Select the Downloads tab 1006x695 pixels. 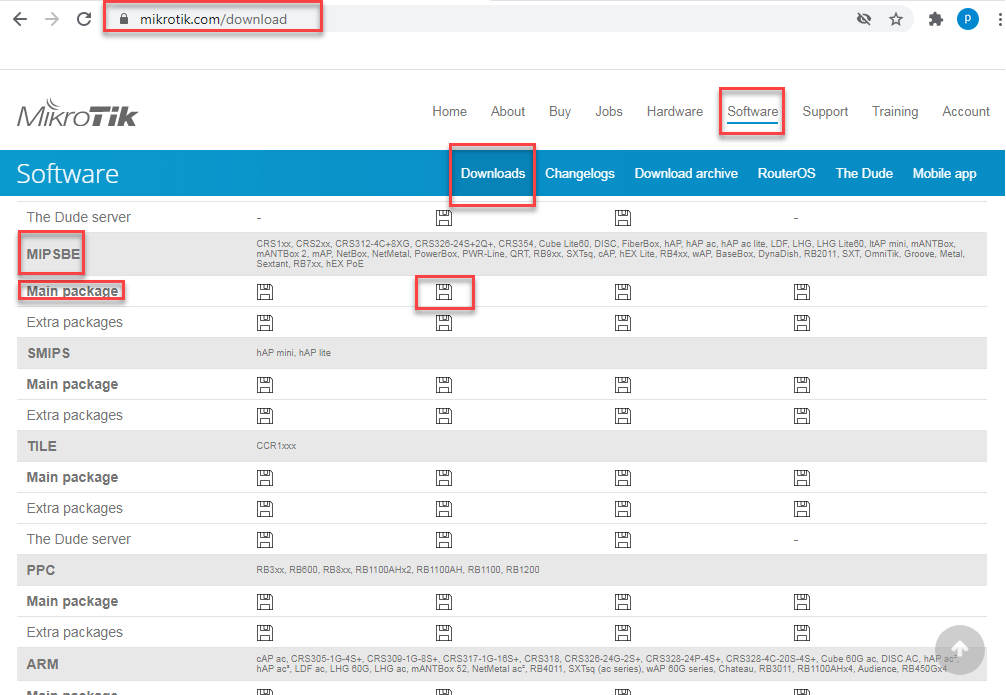(x=492, y=174)
